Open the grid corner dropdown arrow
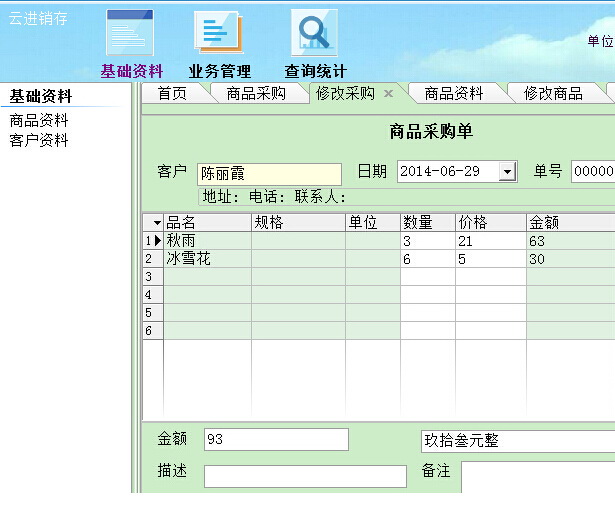 157,223
